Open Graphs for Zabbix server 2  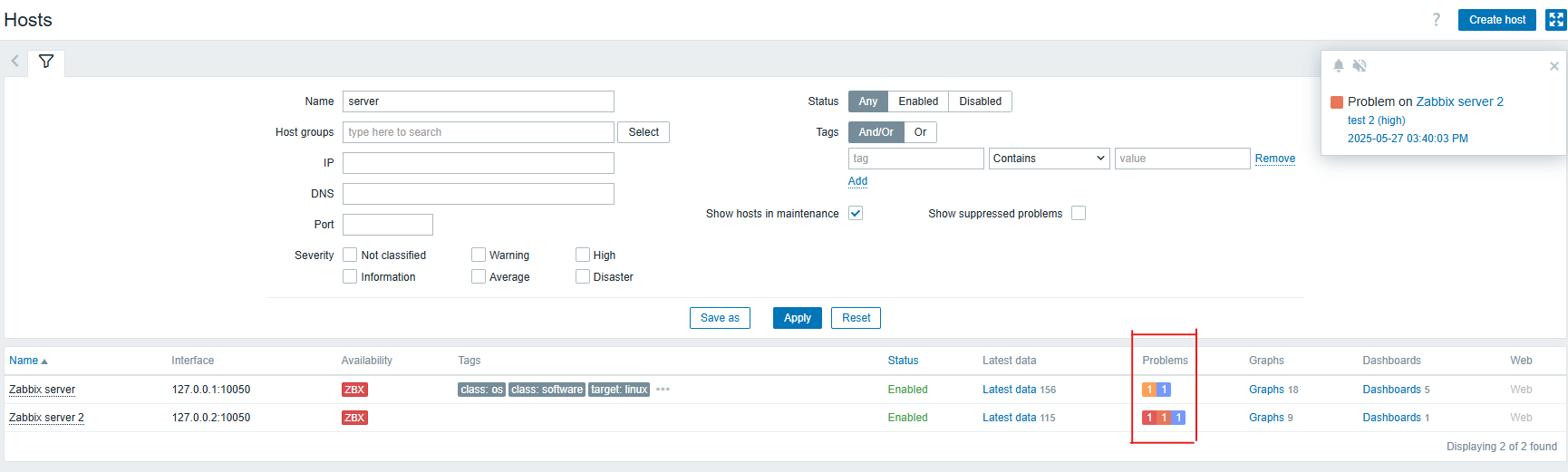[x=1266, y=418]
